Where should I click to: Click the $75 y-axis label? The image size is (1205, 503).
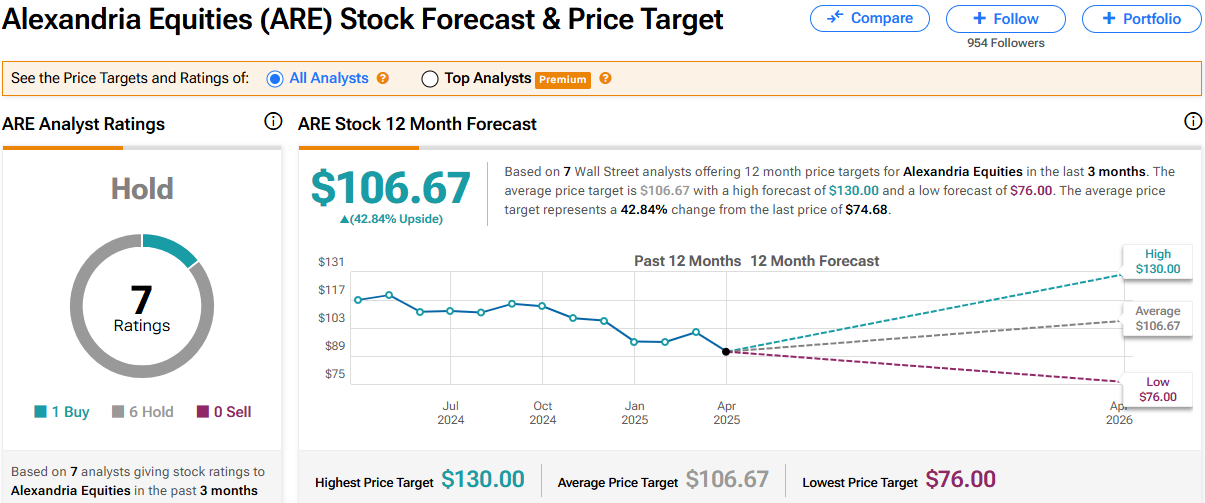tap(334, 374)
